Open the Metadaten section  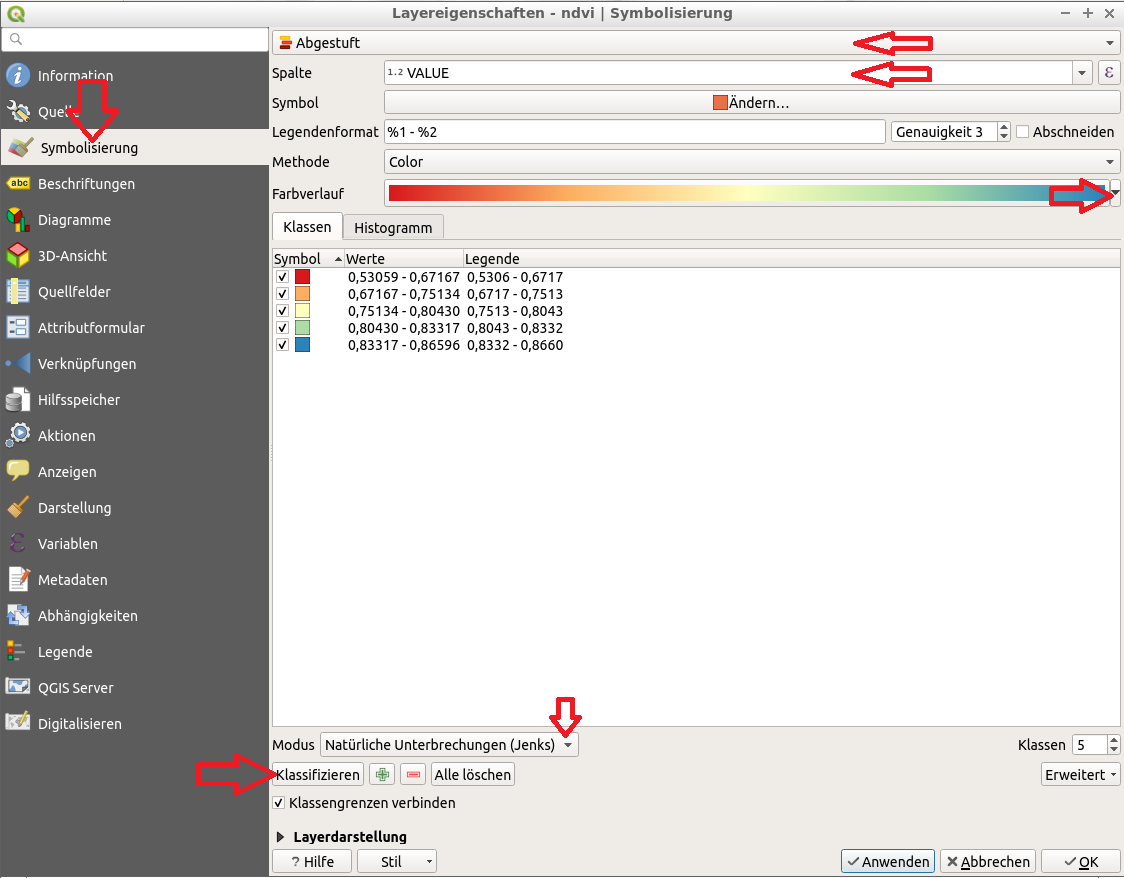pos(72,580)
